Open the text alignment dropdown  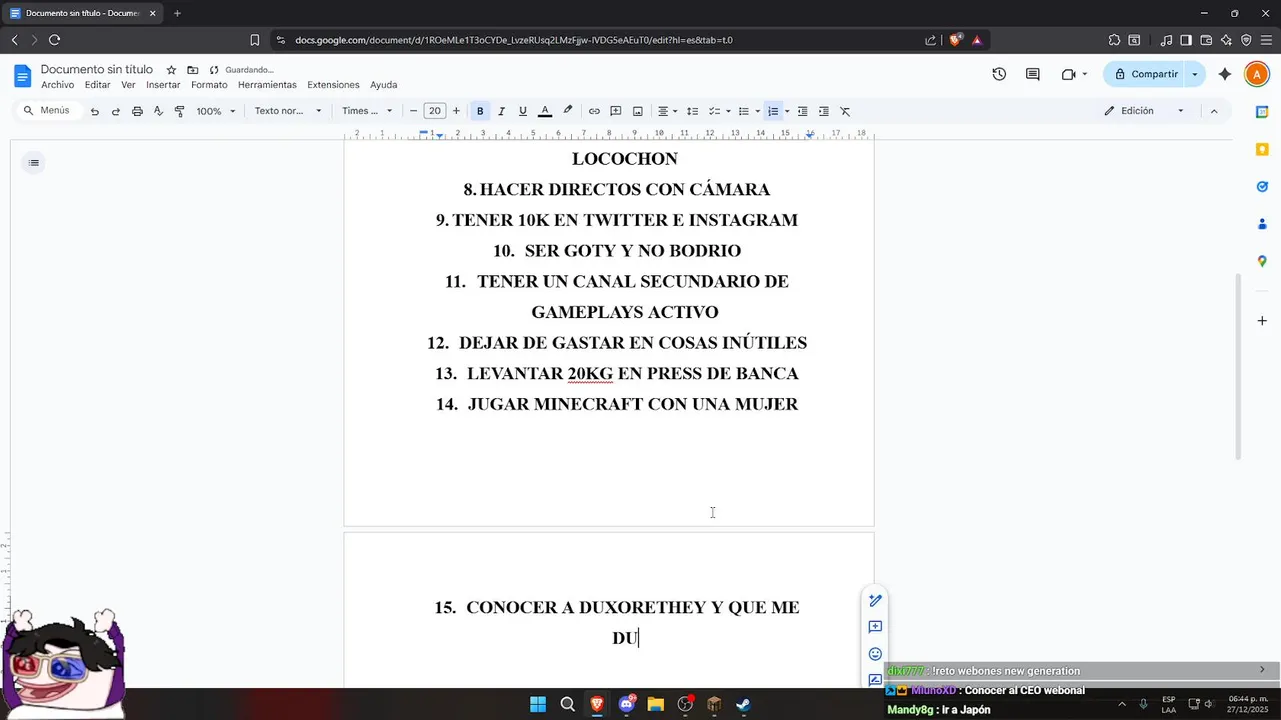667,111
